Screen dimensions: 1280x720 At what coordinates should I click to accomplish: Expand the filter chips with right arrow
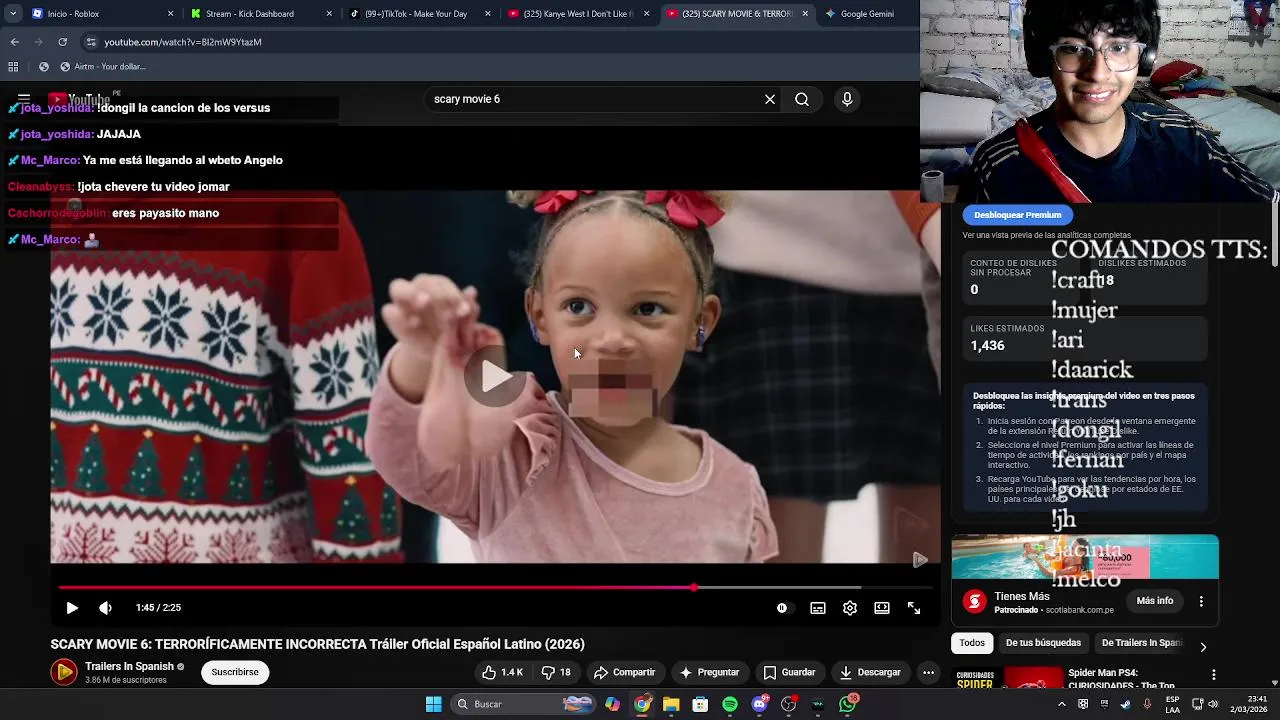1203,646
